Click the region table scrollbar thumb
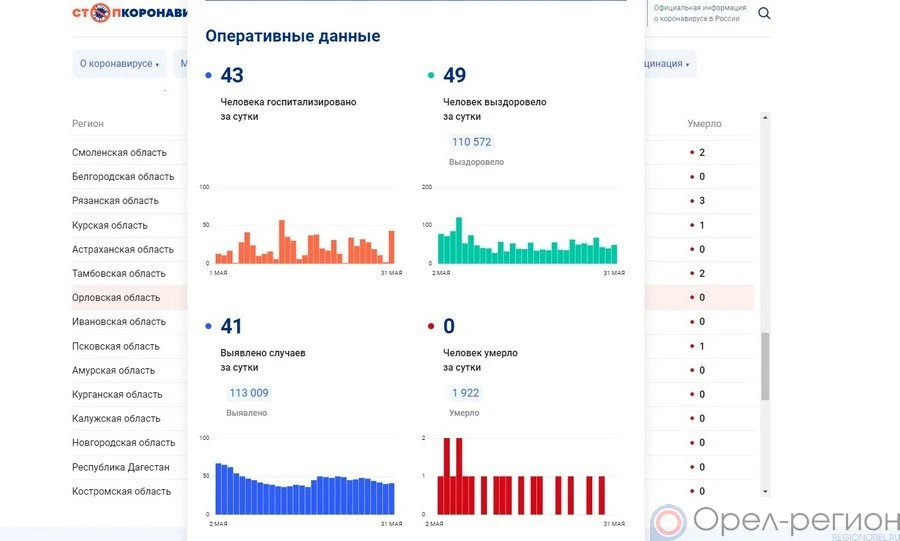 765,365
